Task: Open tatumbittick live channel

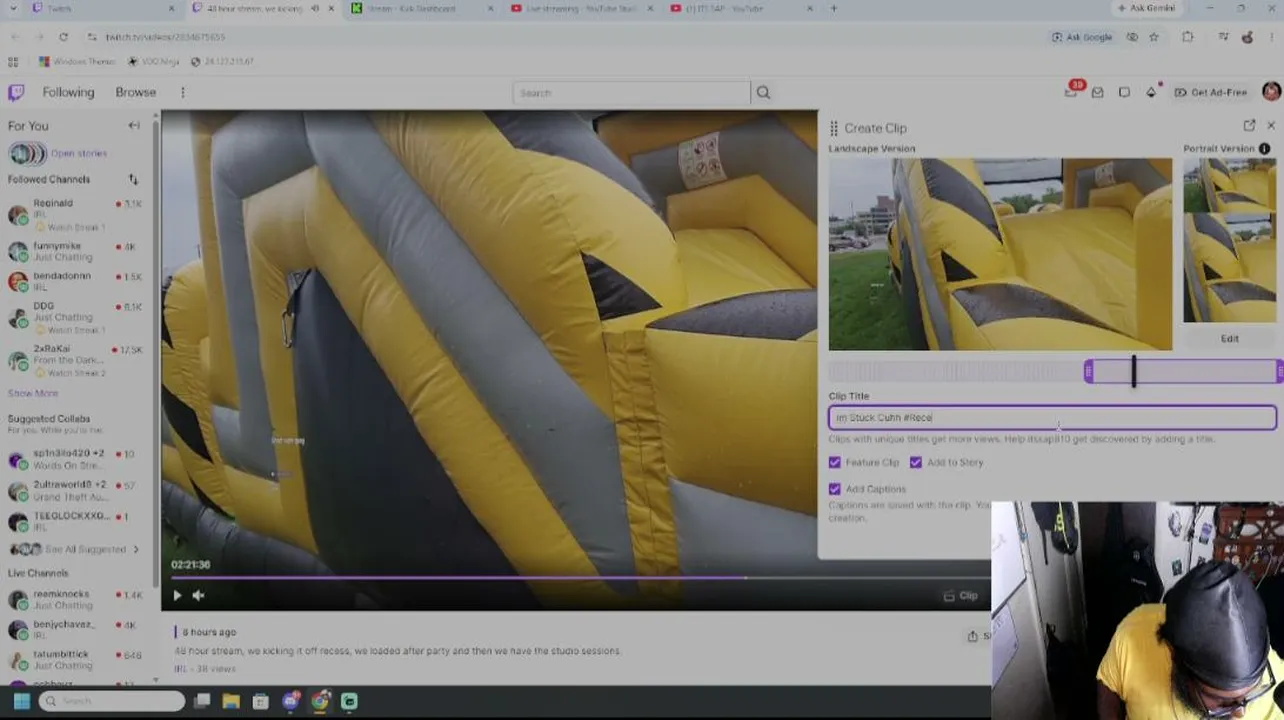Action: coord(75,659)
